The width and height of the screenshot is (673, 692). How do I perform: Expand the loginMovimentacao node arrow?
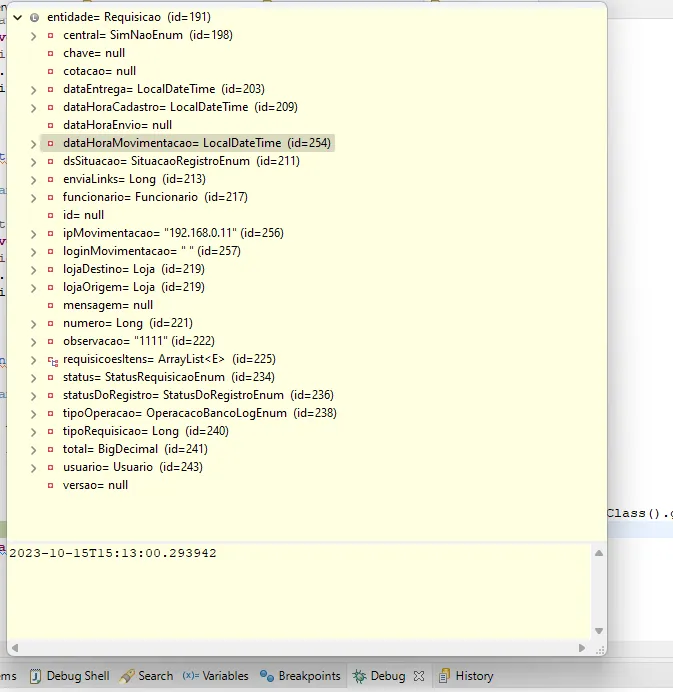[x=34, y=252]
